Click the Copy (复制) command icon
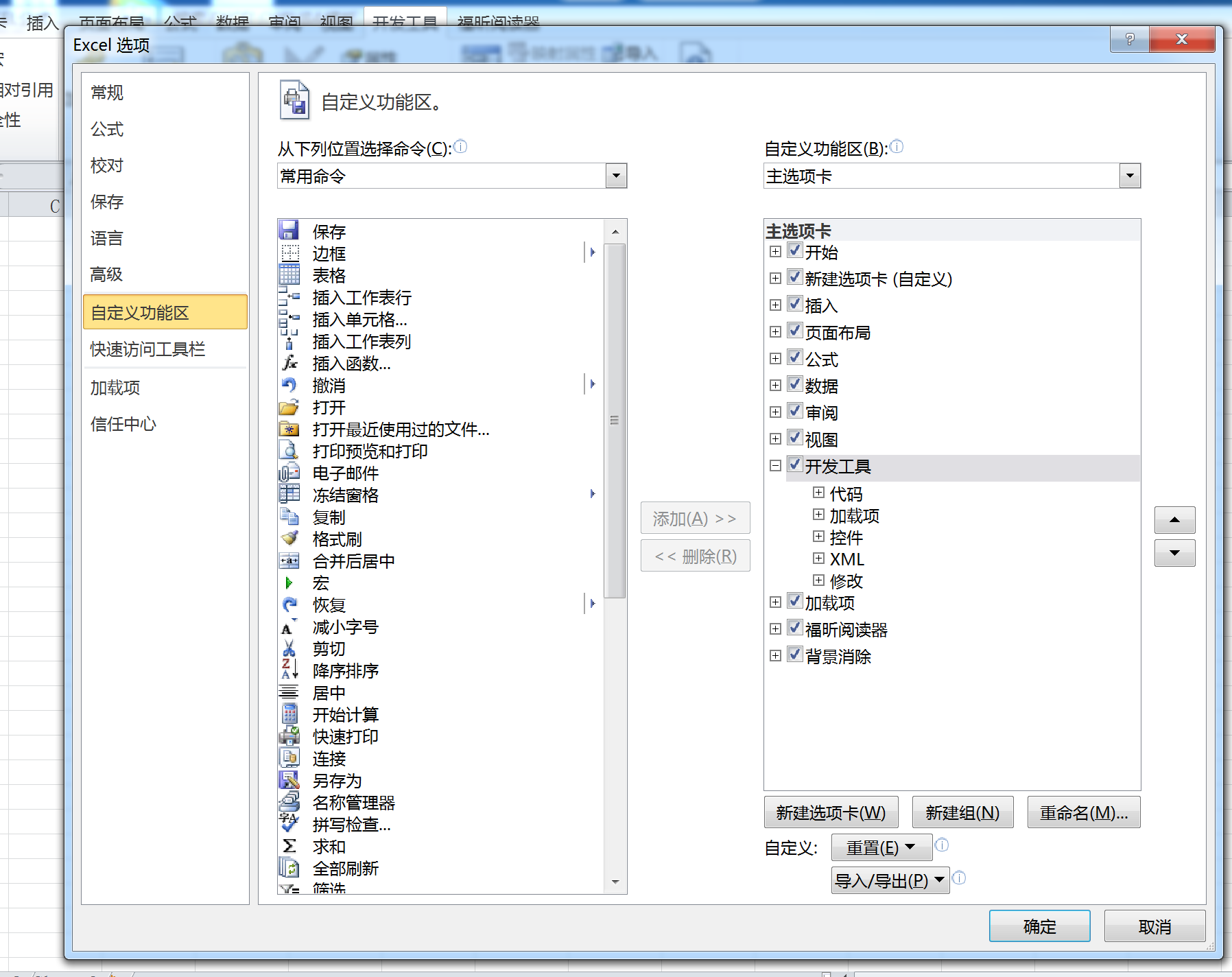The width and height of the screenshot is (1232, 977). coord(289,517)
